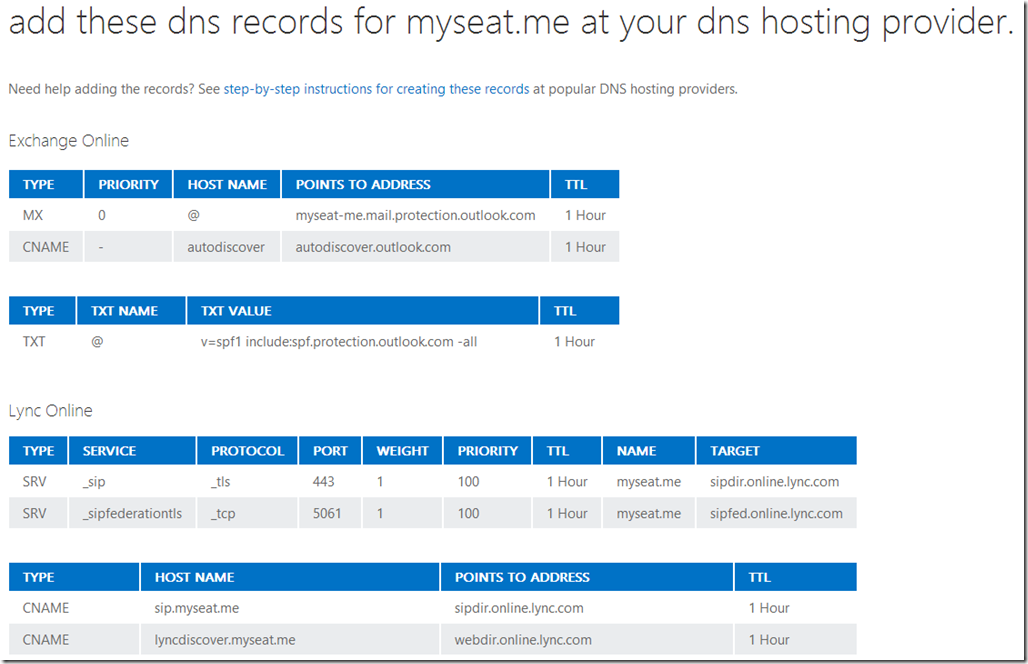The image size is (1028, 664).
Task: Open the step-by-step instructions link
Action: 376,89
